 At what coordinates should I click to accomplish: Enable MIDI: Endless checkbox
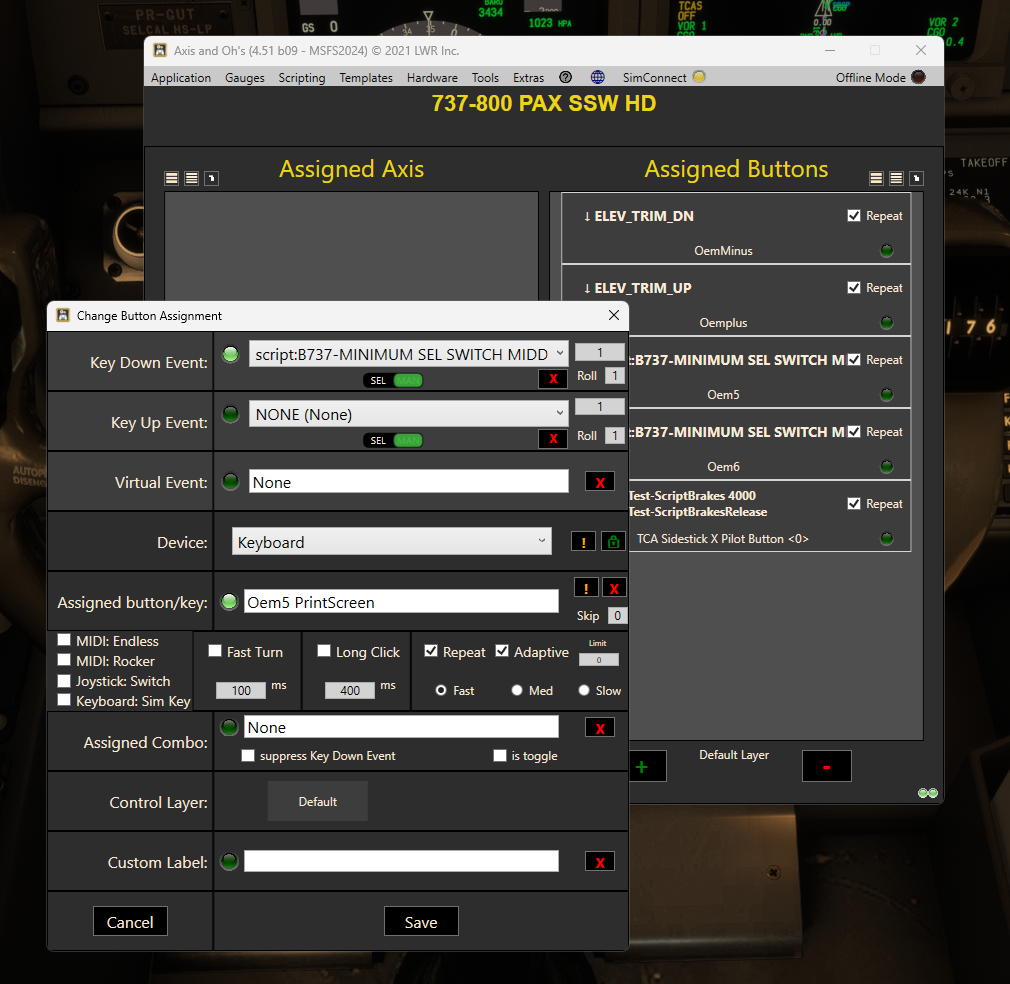coord(64,640)
